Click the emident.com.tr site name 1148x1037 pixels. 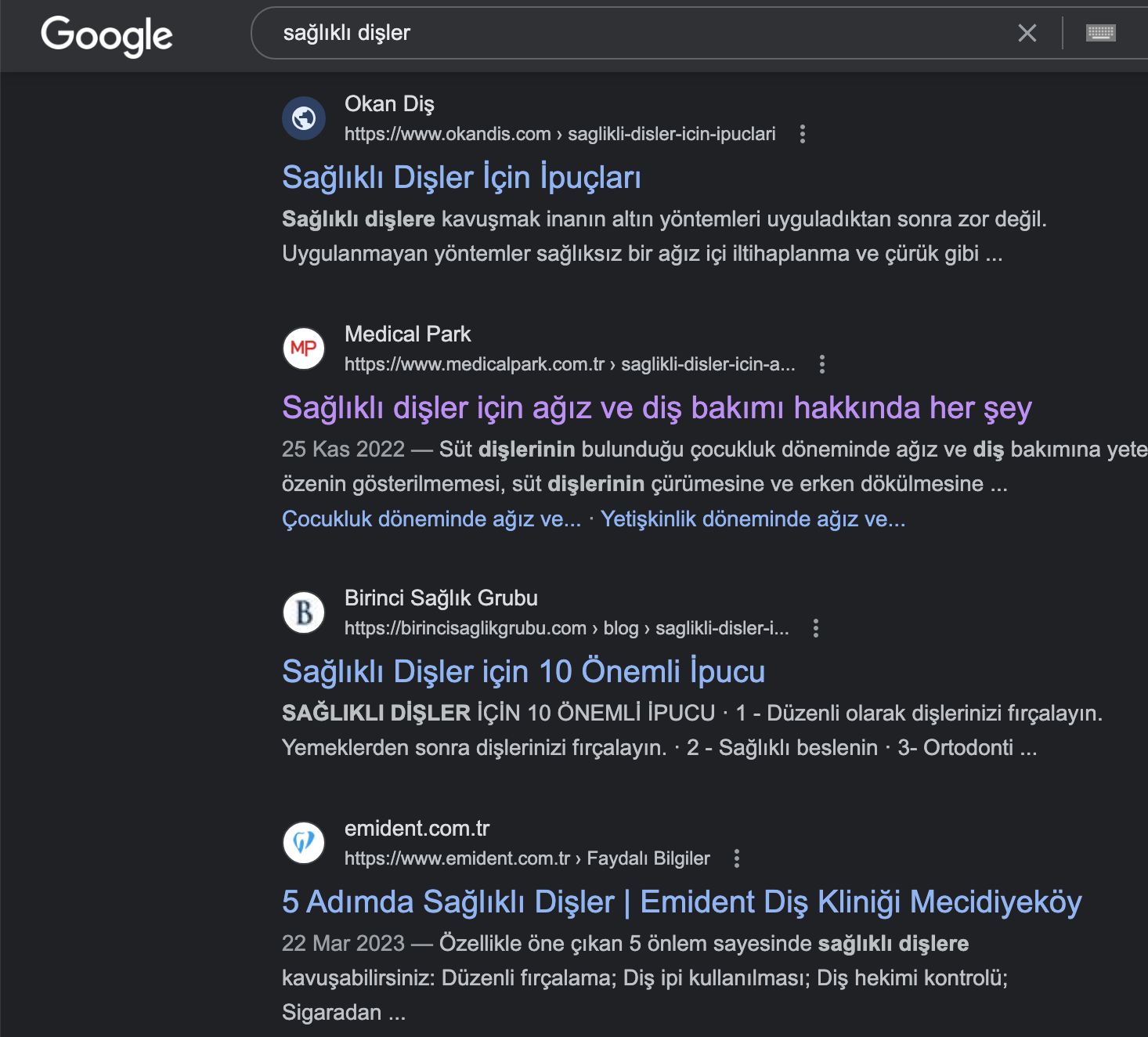click(x=417, y=829)
